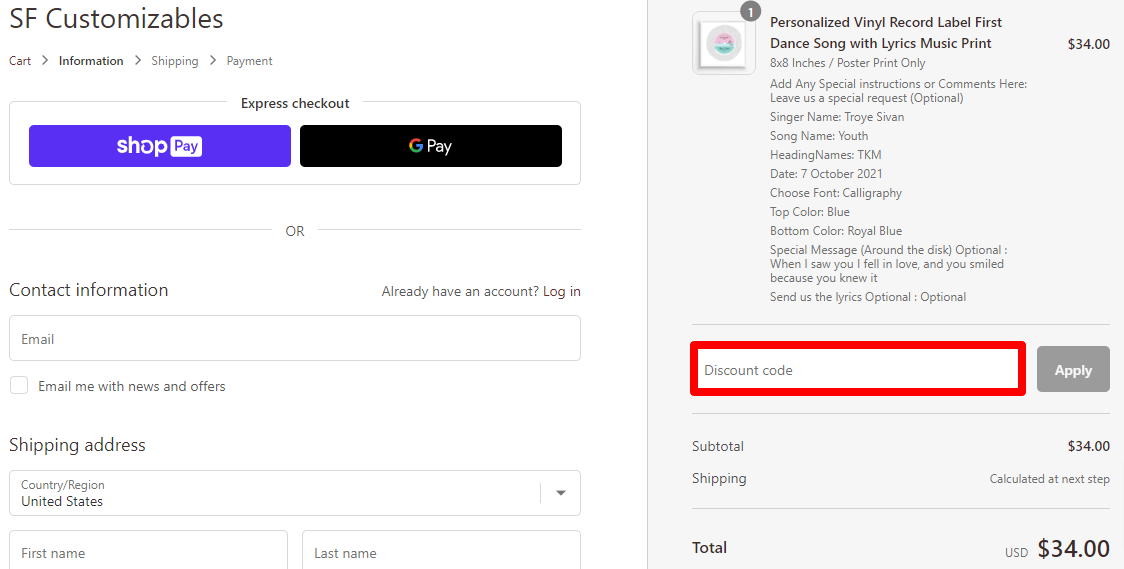Focus the Discount code field

coord(858,370)
